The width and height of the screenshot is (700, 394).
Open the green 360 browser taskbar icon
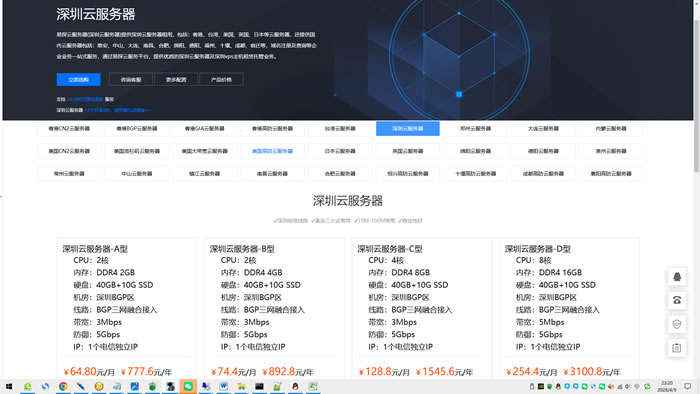pyautogui.click(x=27, y=386)
